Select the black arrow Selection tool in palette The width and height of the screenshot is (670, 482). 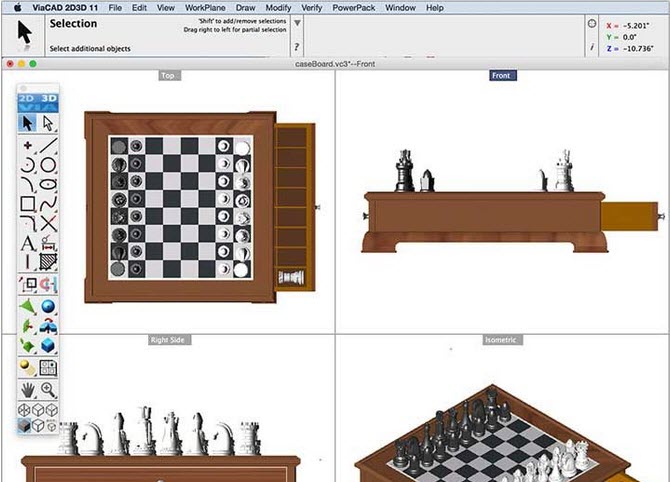pyautogui.click(x=27, y=123)
